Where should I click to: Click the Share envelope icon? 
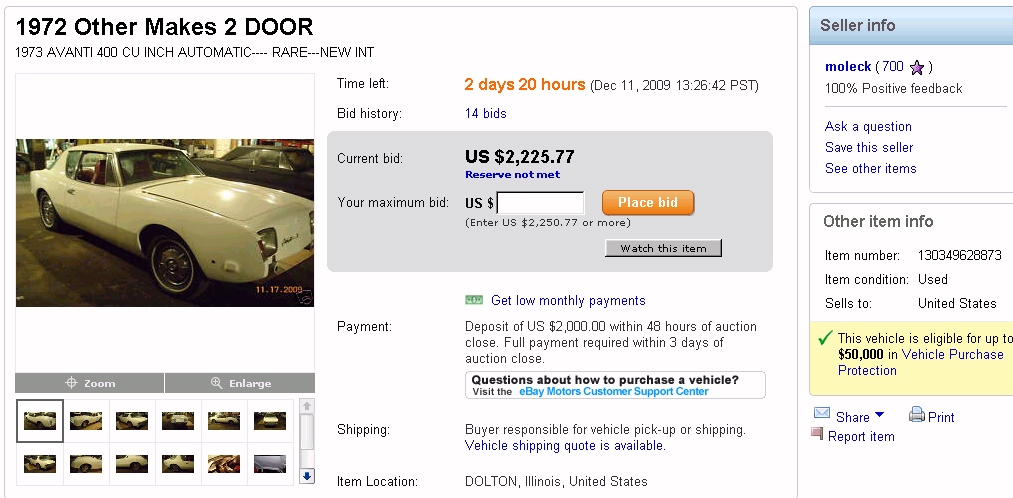[x=822, y=414]
